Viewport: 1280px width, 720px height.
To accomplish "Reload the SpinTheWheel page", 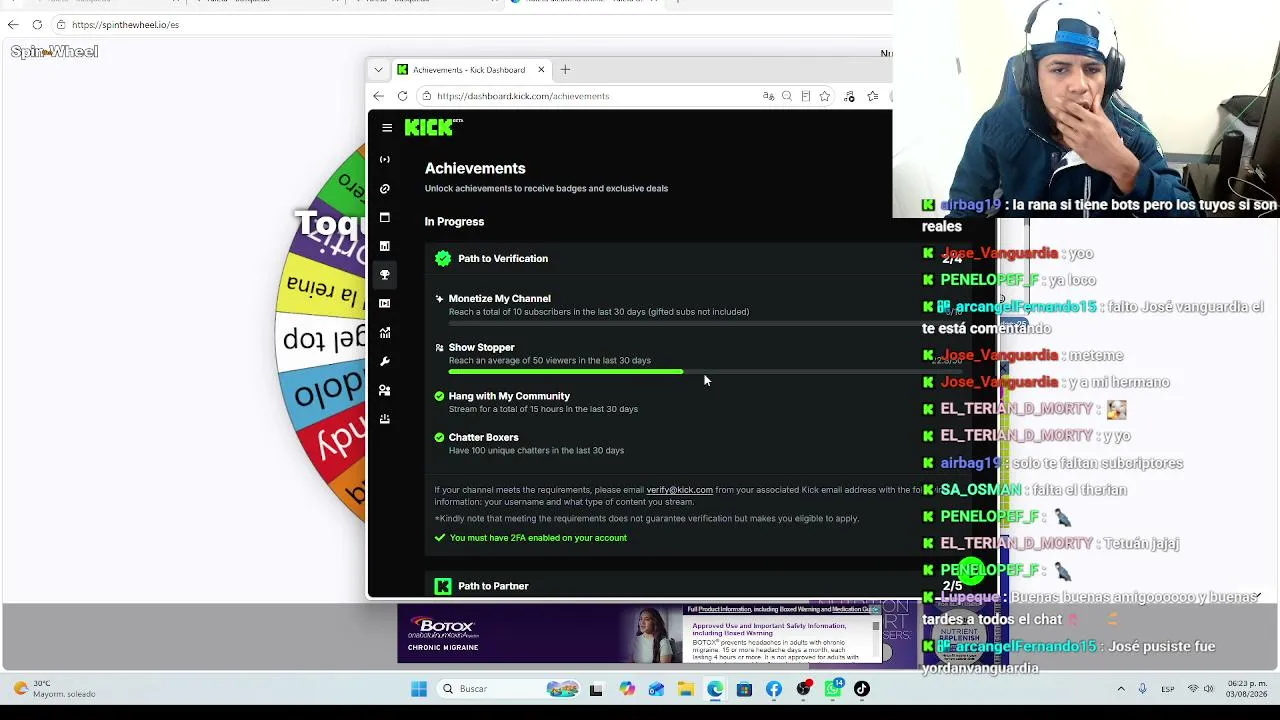I will click(x=37, y=24).
